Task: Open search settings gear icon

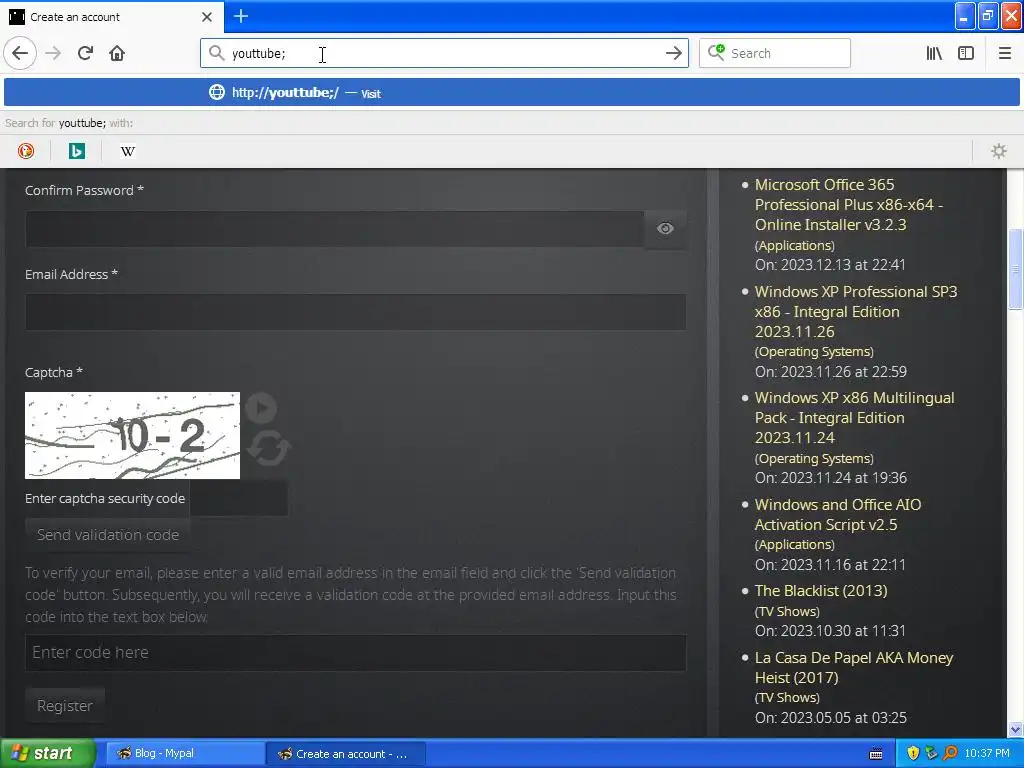Action: pyautogui.click(x=999, y=151)
